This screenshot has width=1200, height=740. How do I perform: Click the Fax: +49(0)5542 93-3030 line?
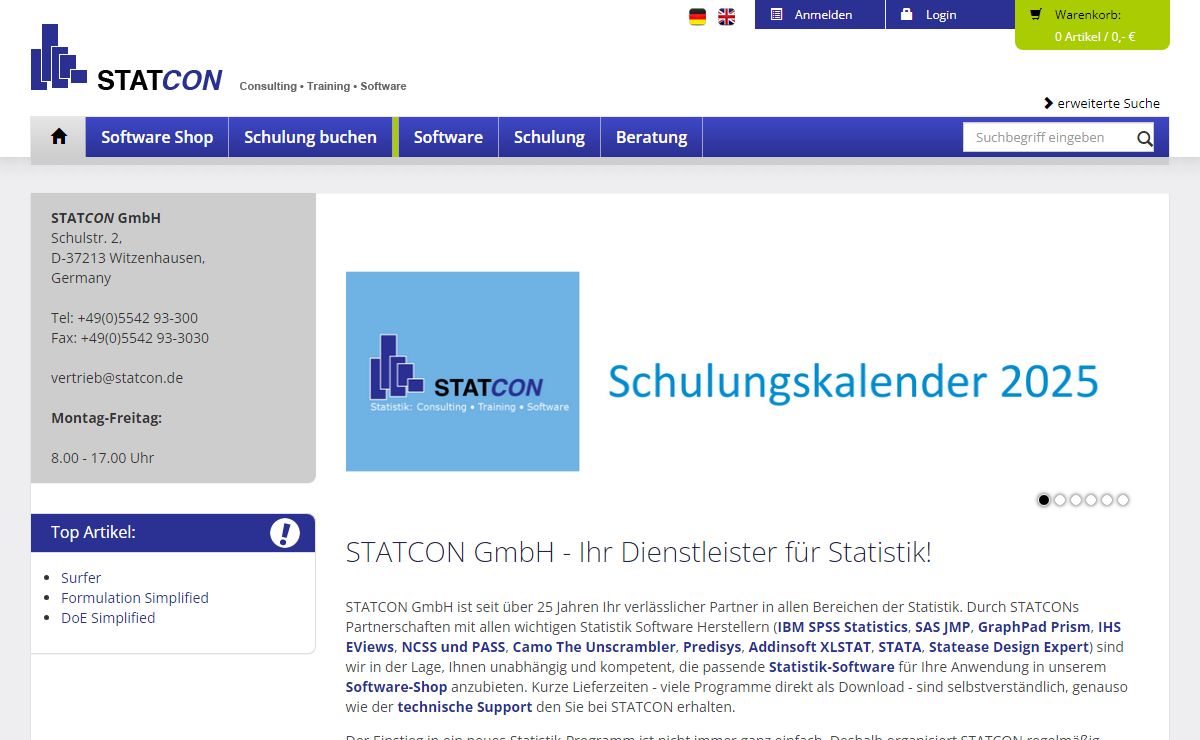click(x=130, y=338)
